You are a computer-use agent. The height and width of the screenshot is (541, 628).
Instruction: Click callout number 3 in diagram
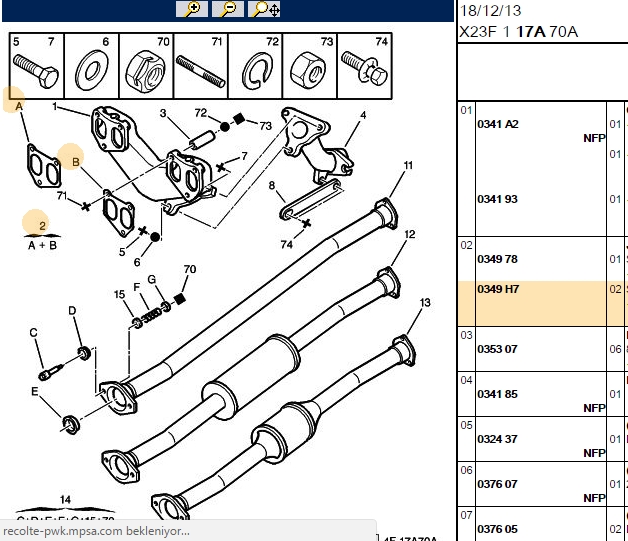[x=163, y=113]
